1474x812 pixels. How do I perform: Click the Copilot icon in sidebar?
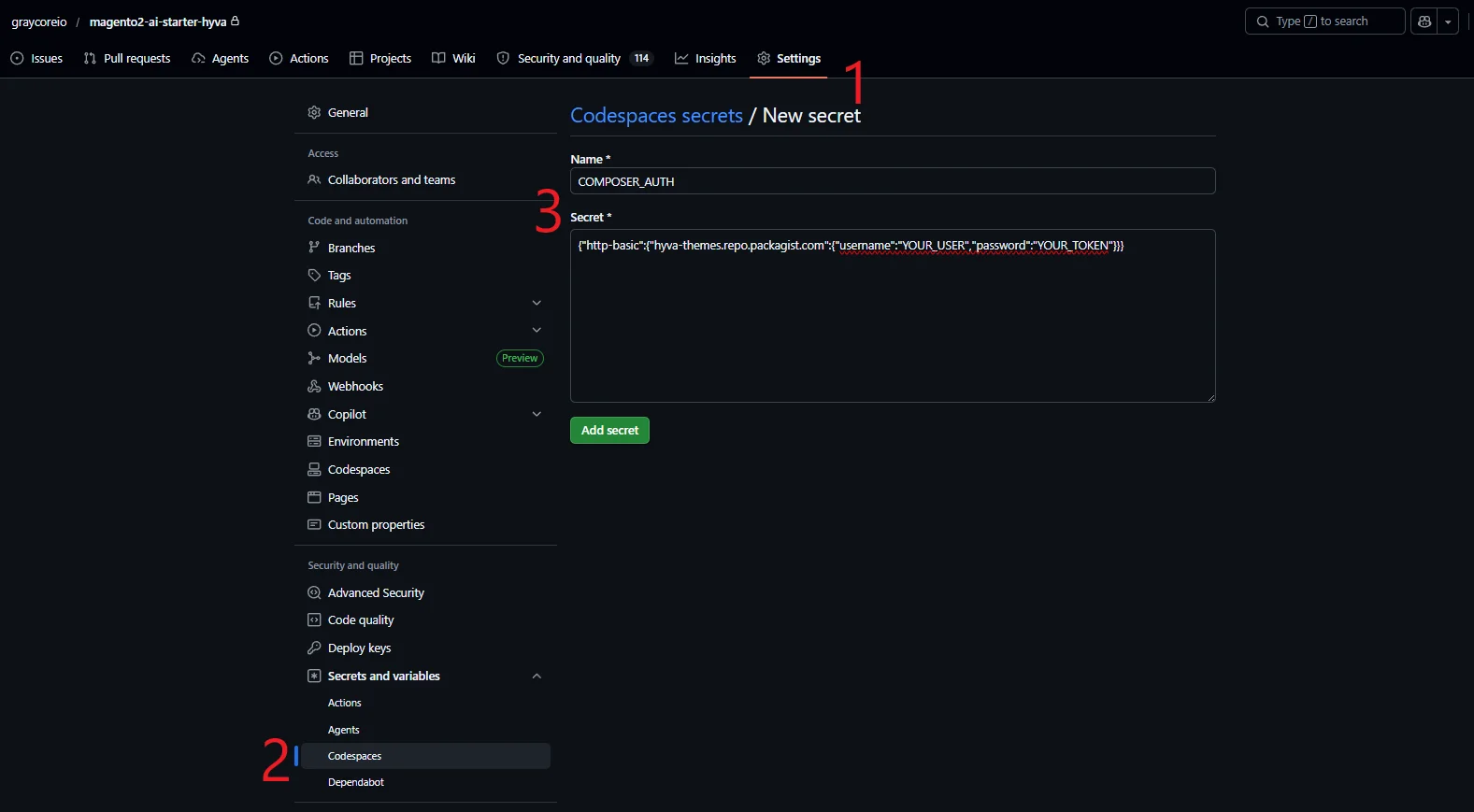pos(314,414)
